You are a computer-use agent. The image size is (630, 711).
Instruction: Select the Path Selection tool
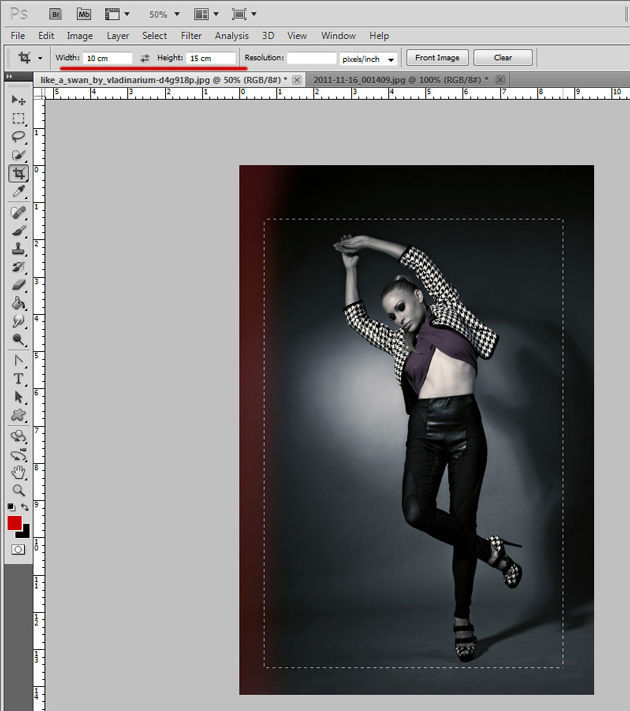[x=18, y=397]
